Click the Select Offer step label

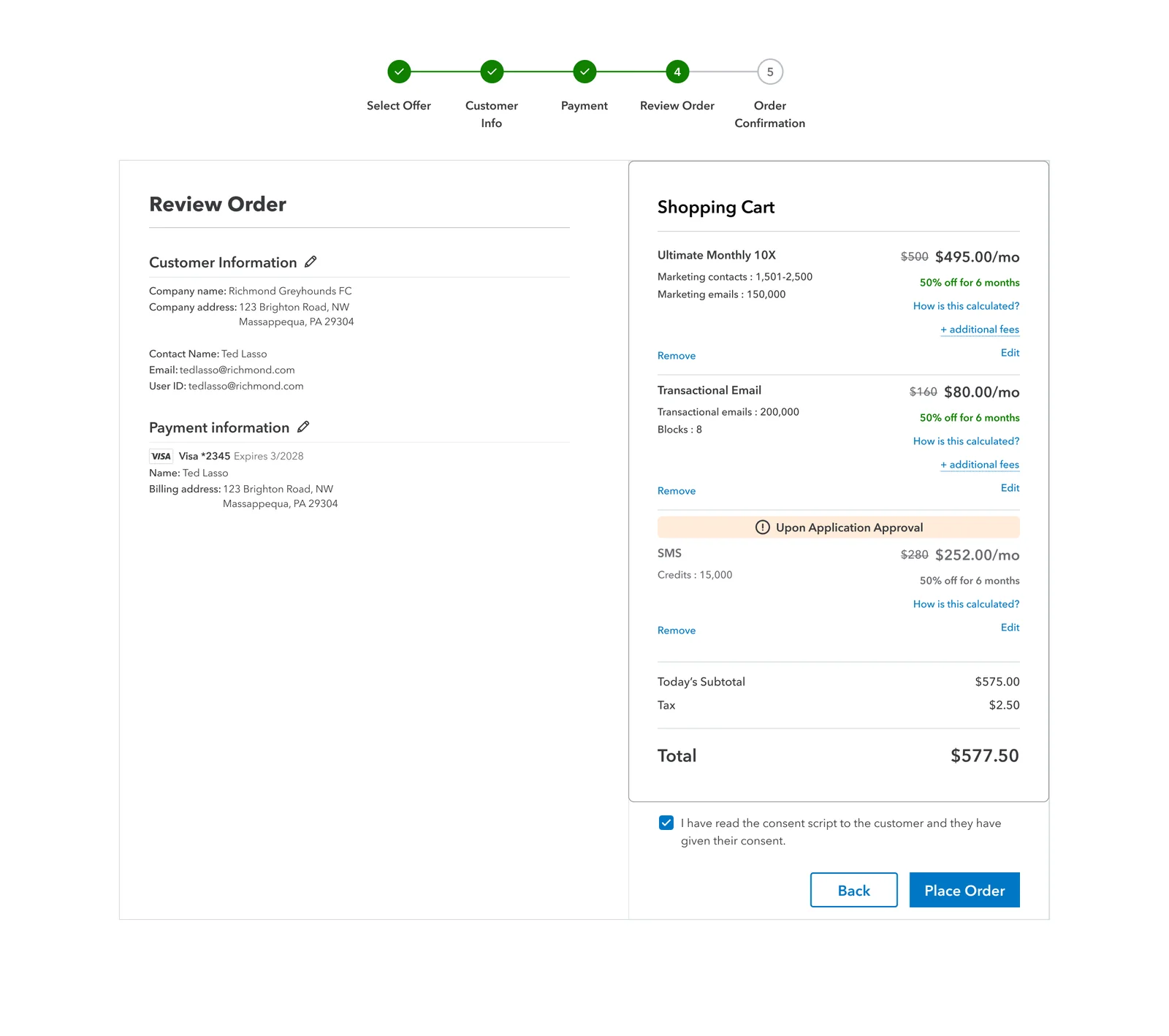[x=399, y=105]
